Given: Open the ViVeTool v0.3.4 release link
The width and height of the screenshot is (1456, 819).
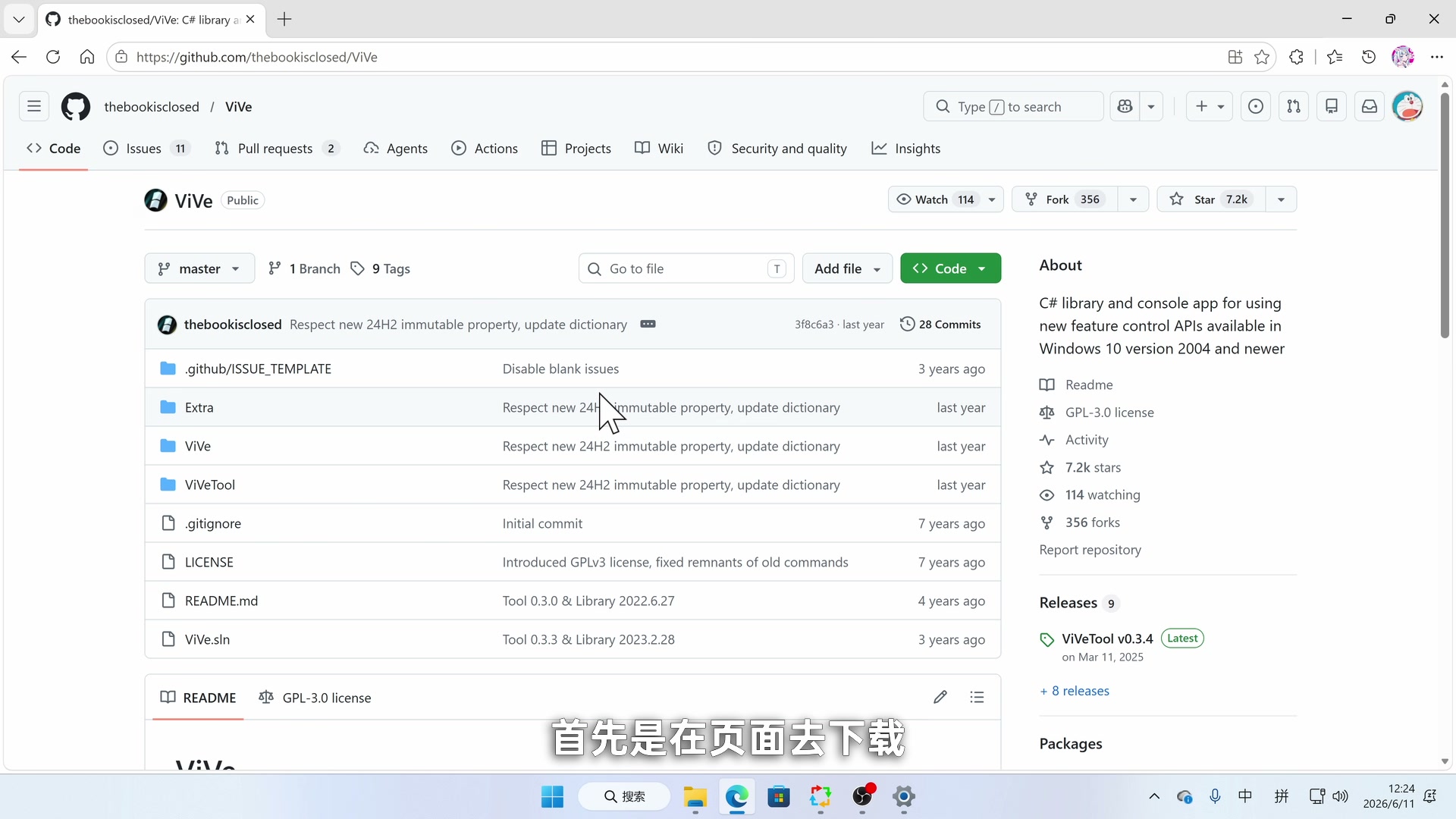Looking at the screenshot, I should click(1107, 639).
